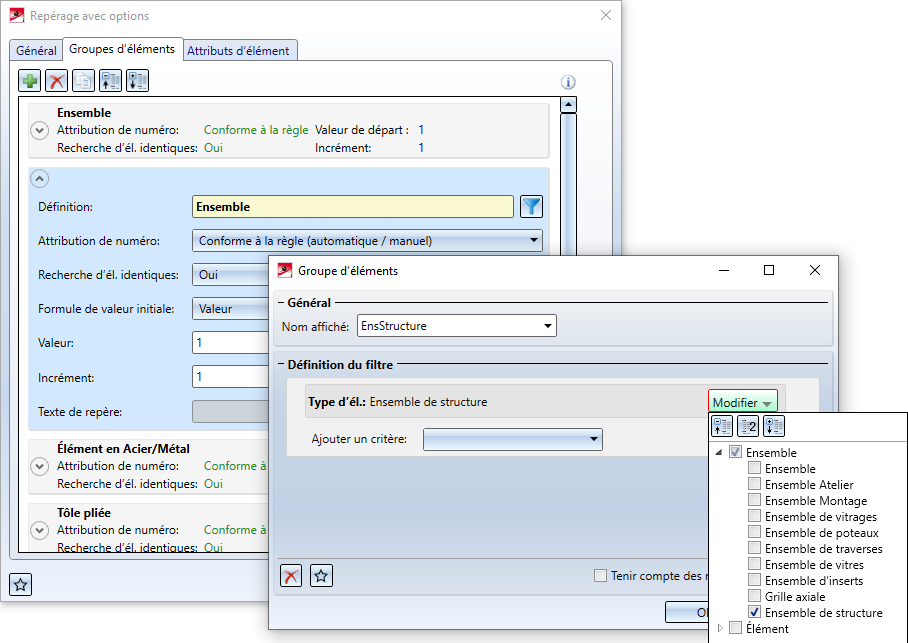Screen dimensions: 908x643
Task: Click the green plus add group icon
Action: point(30,82)
